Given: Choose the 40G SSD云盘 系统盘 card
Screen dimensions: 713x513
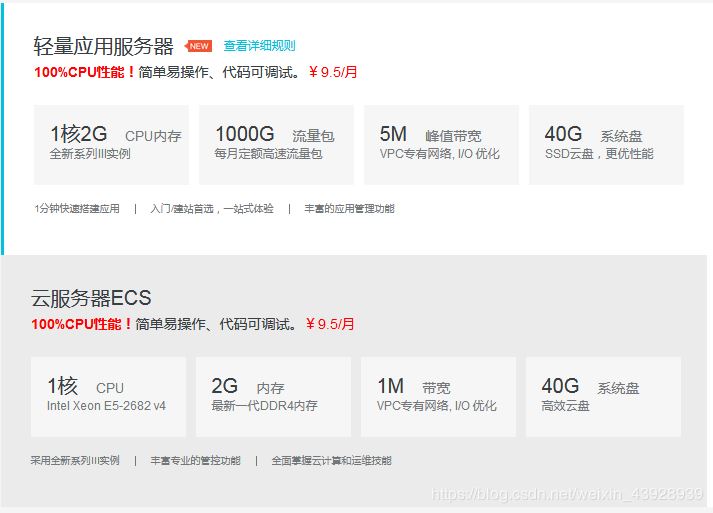Looking at the screenshot, I should click(x=607, y=145).
